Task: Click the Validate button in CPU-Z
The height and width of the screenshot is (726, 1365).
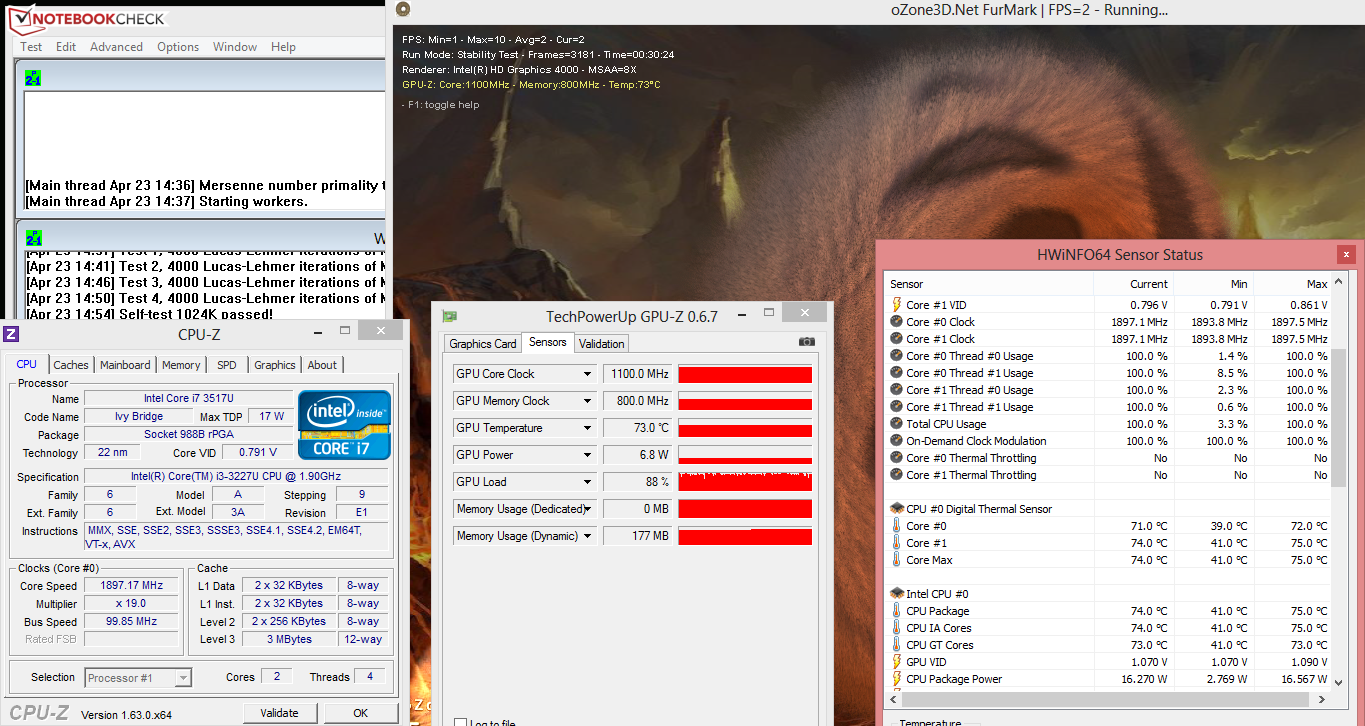Action: [x=279, y=713]
